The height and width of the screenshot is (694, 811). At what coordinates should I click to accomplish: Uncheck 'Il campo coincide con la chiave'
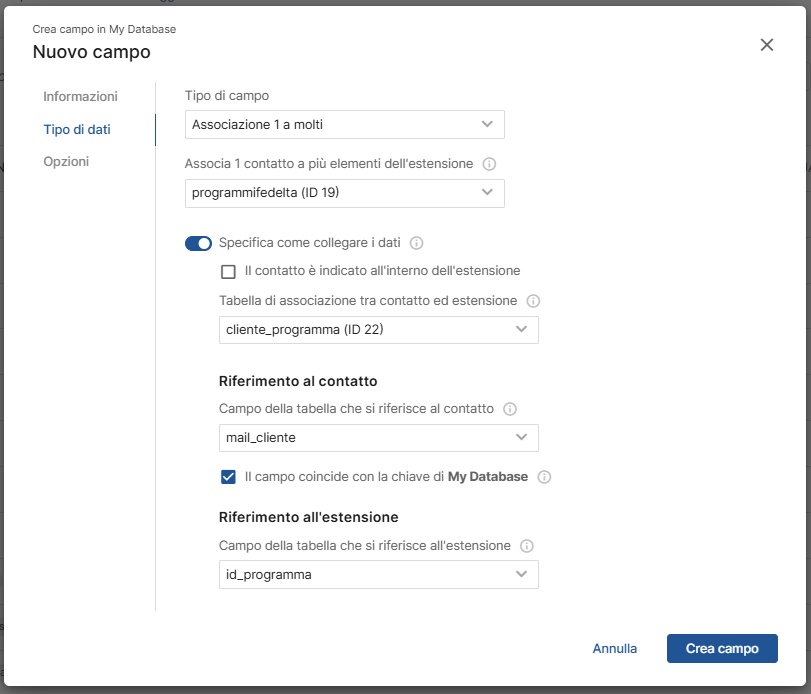coord(228,477)
